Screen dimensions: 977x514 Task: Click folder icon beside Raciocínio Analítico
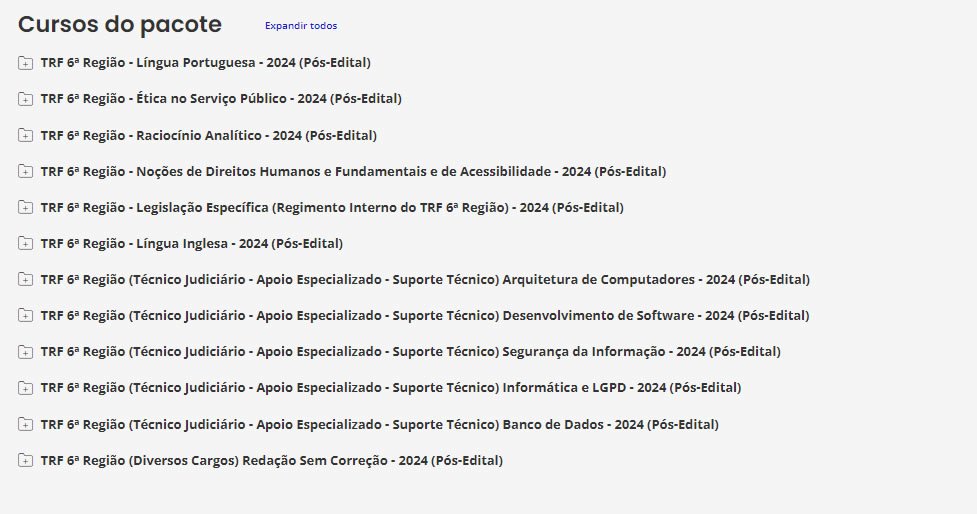coord(25,135)
